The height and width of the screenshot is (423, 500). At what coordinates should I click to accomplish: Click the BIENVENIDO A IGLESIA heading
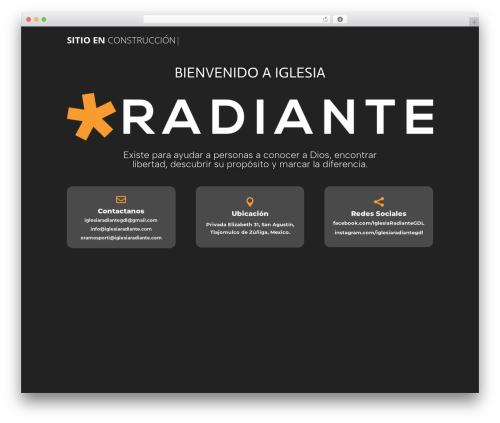[250, 73]
